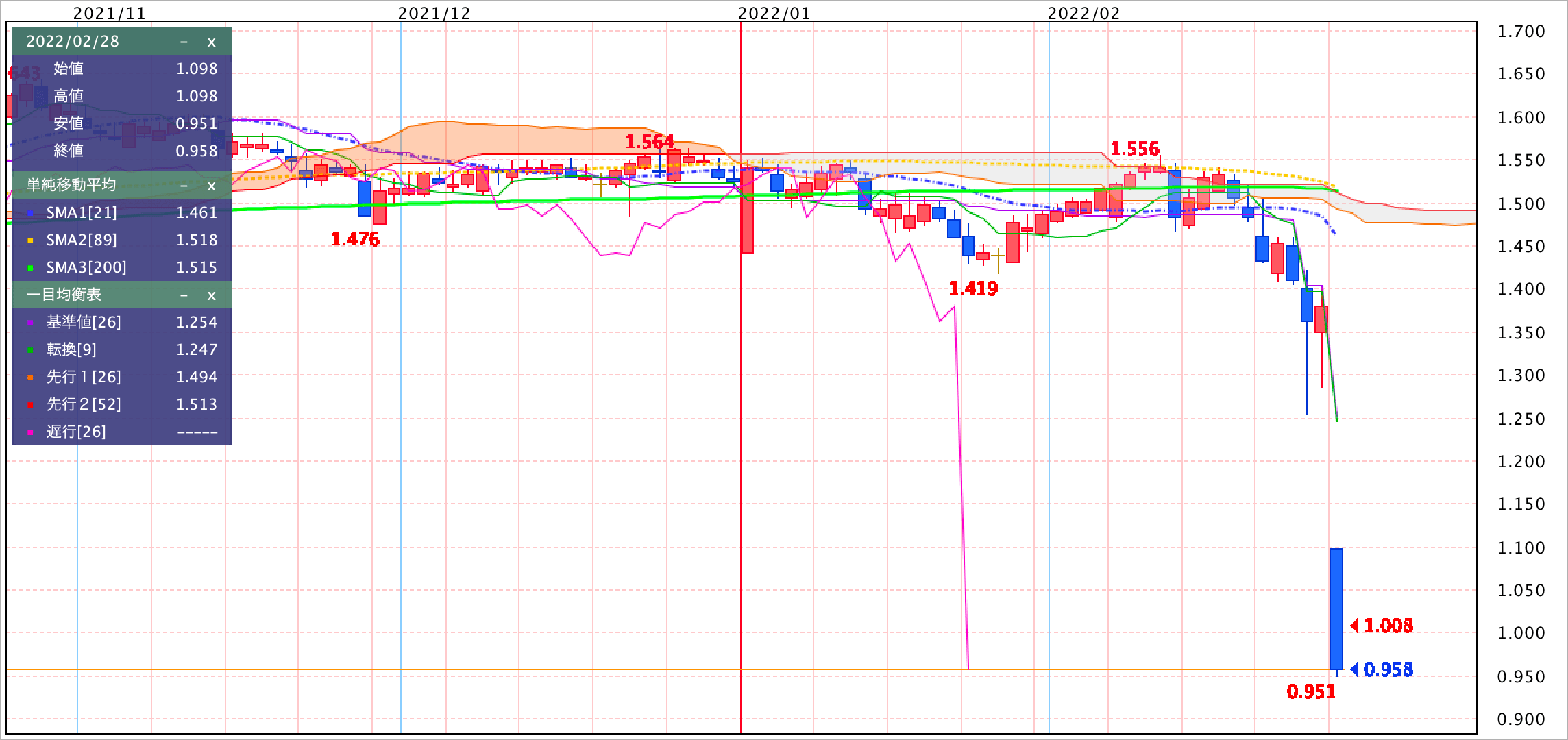Image resolution: width=1568 pixels, height=740 pixels.
Task: Click the tall red candlestick at 2022/01 start
Action: point(747,210)
